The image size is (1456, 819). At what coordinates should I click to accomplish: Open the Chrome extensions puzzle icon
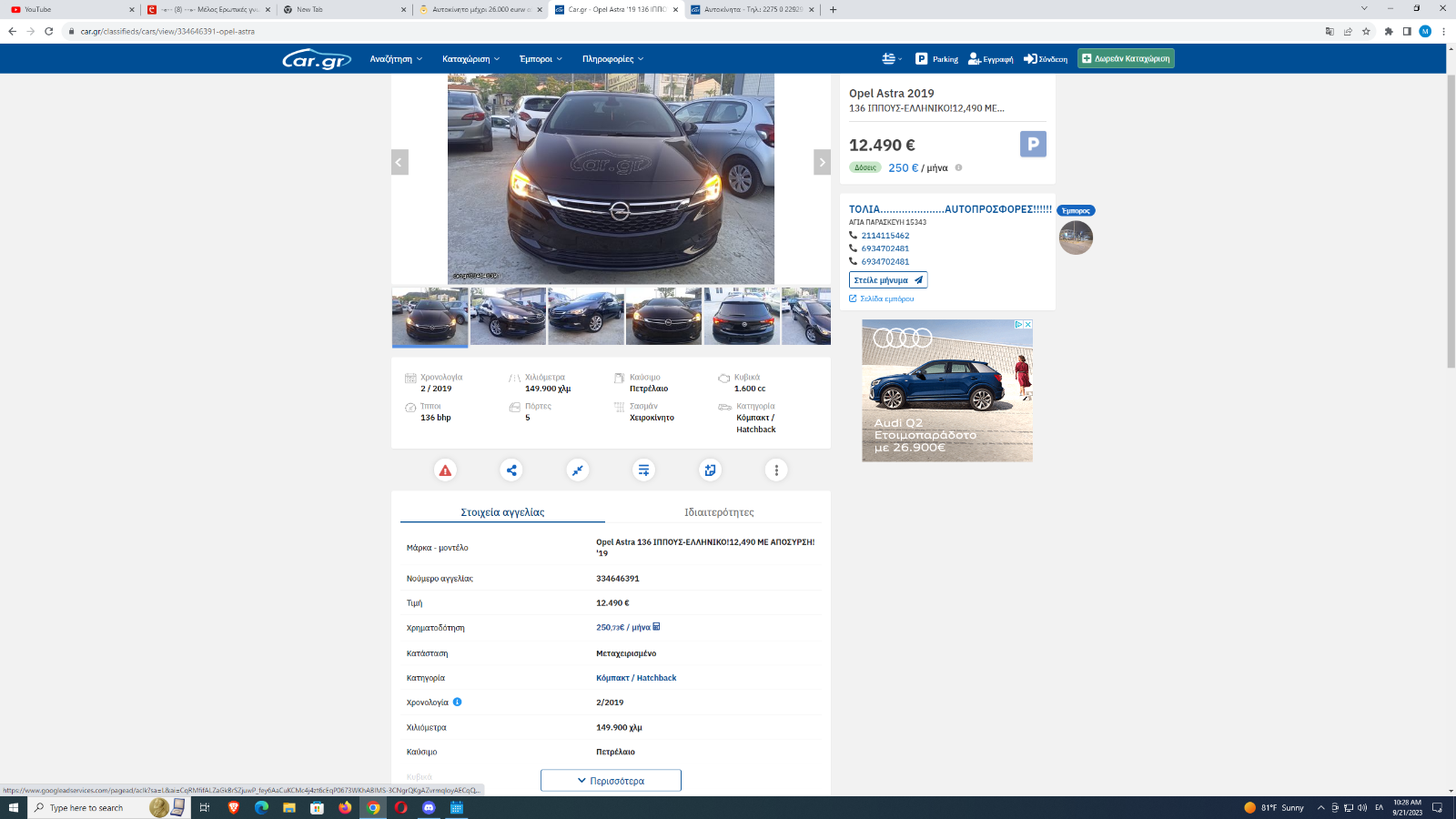[x=1389, y=31]
